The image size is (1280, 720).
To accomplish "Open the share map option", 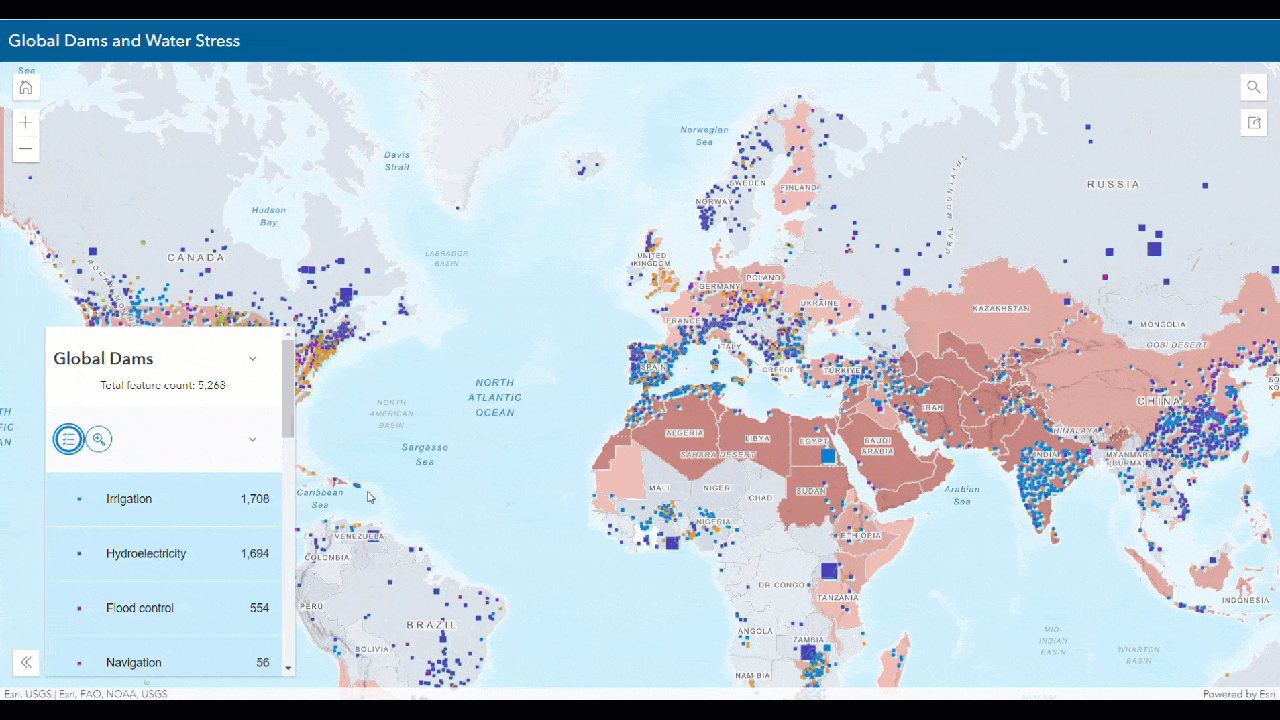I will tap(1253, 122).
